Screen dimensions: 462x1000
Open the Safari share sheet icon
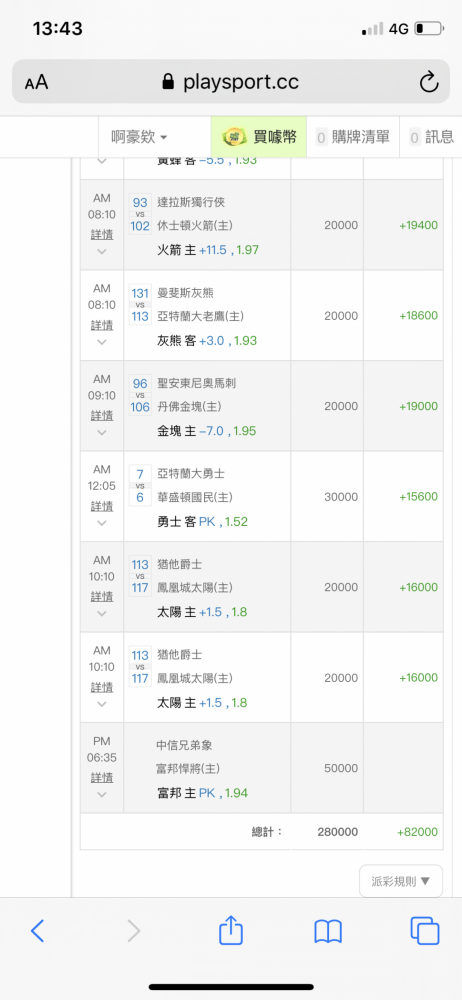tap(231, 930)
